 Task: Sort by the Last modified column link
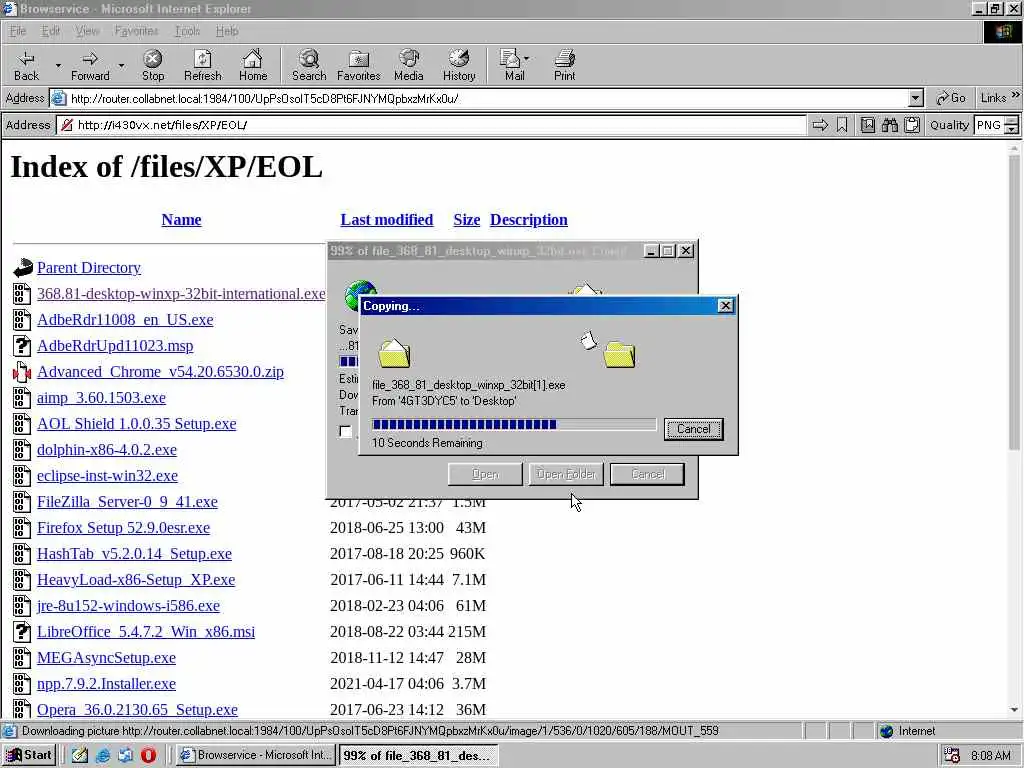[387, 219]
